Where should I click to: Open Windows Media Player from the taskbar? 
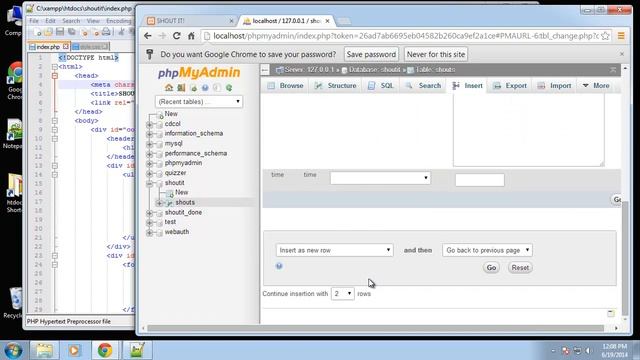point(74,350)
